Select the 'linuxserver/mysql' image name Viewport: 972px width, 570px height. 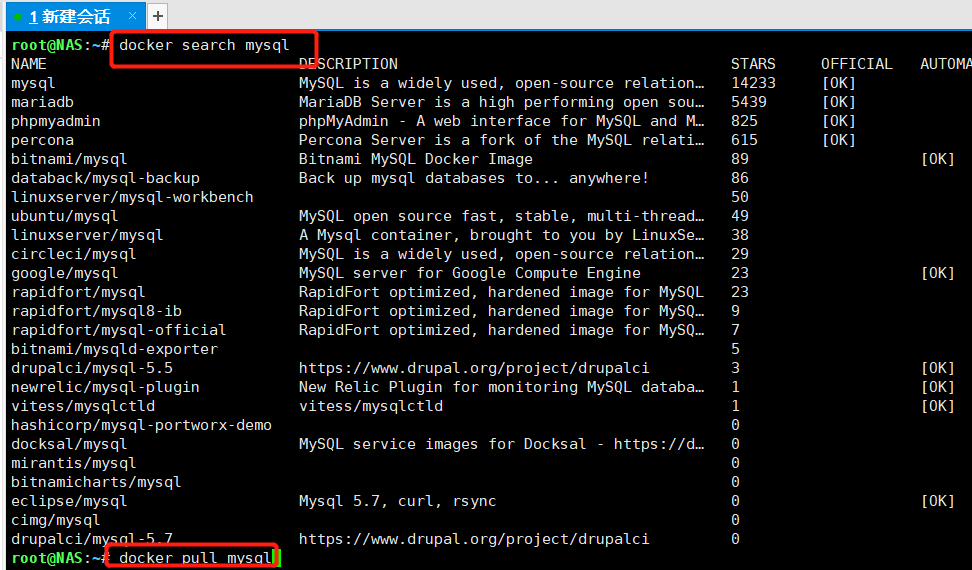[87, 235]
